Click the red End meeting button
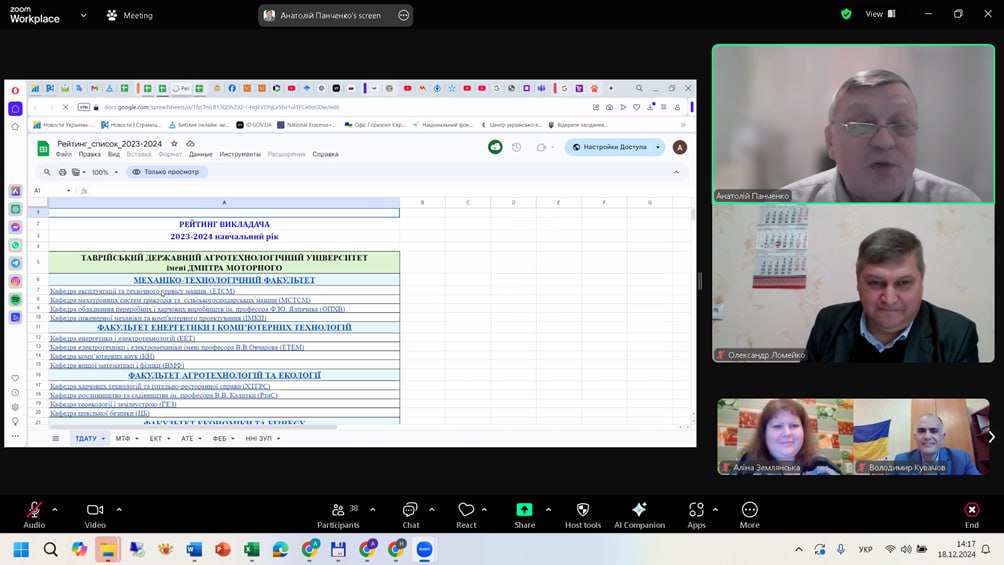Viewport: 1004px width, 565px height. coord(971,510)
